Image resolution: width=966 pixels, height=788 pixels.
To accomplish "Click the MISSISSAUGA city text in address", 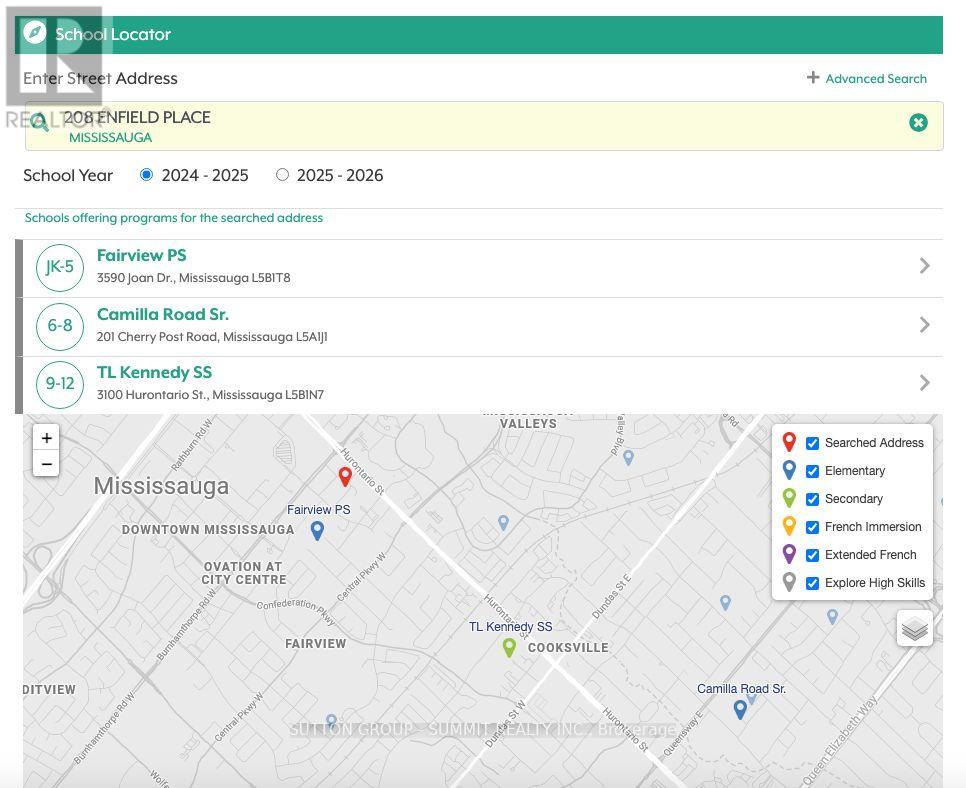I will 110,137.
